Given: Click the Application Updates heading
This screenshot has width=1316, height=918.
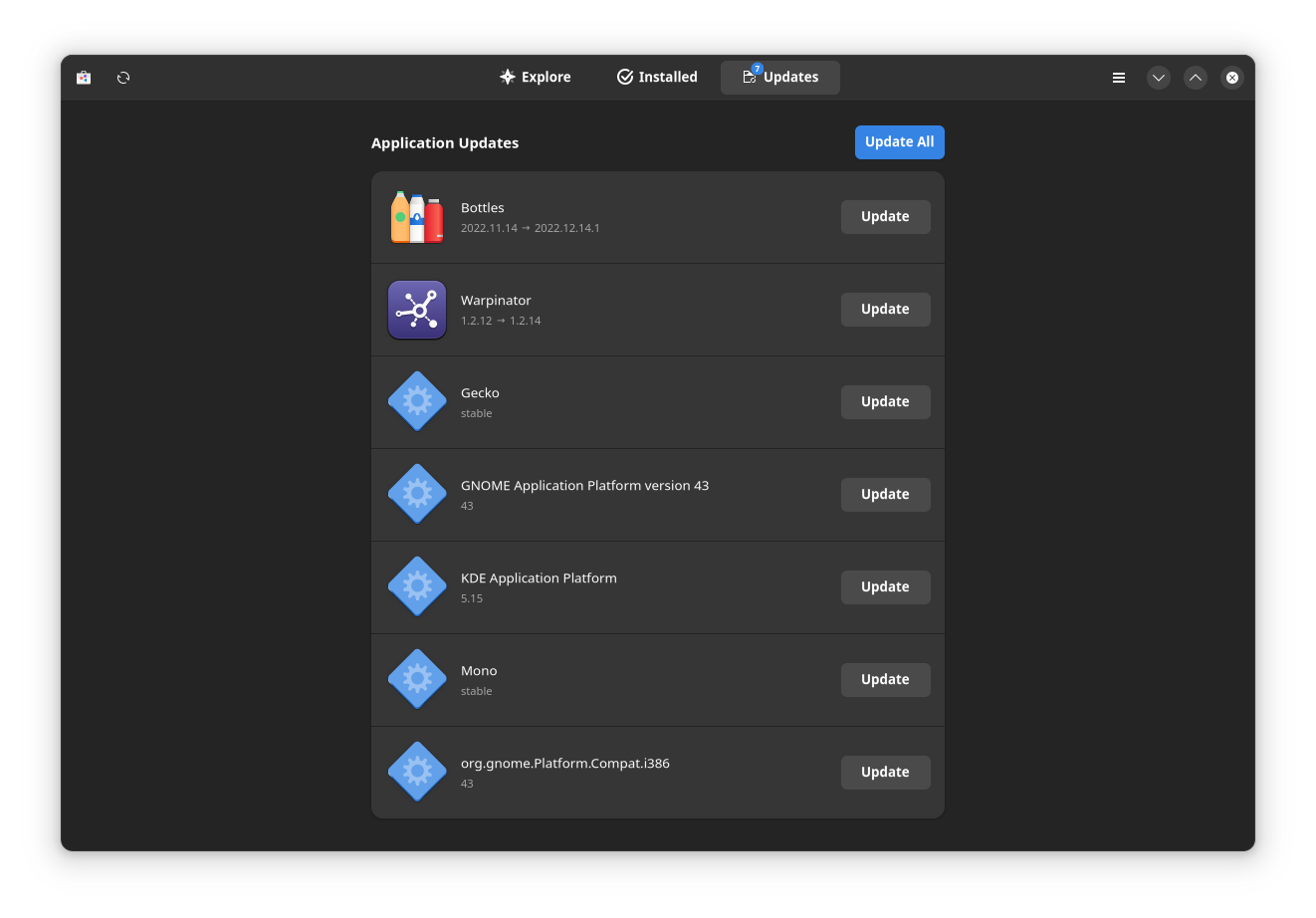Looking at the screenshot, I should [445, 143].
